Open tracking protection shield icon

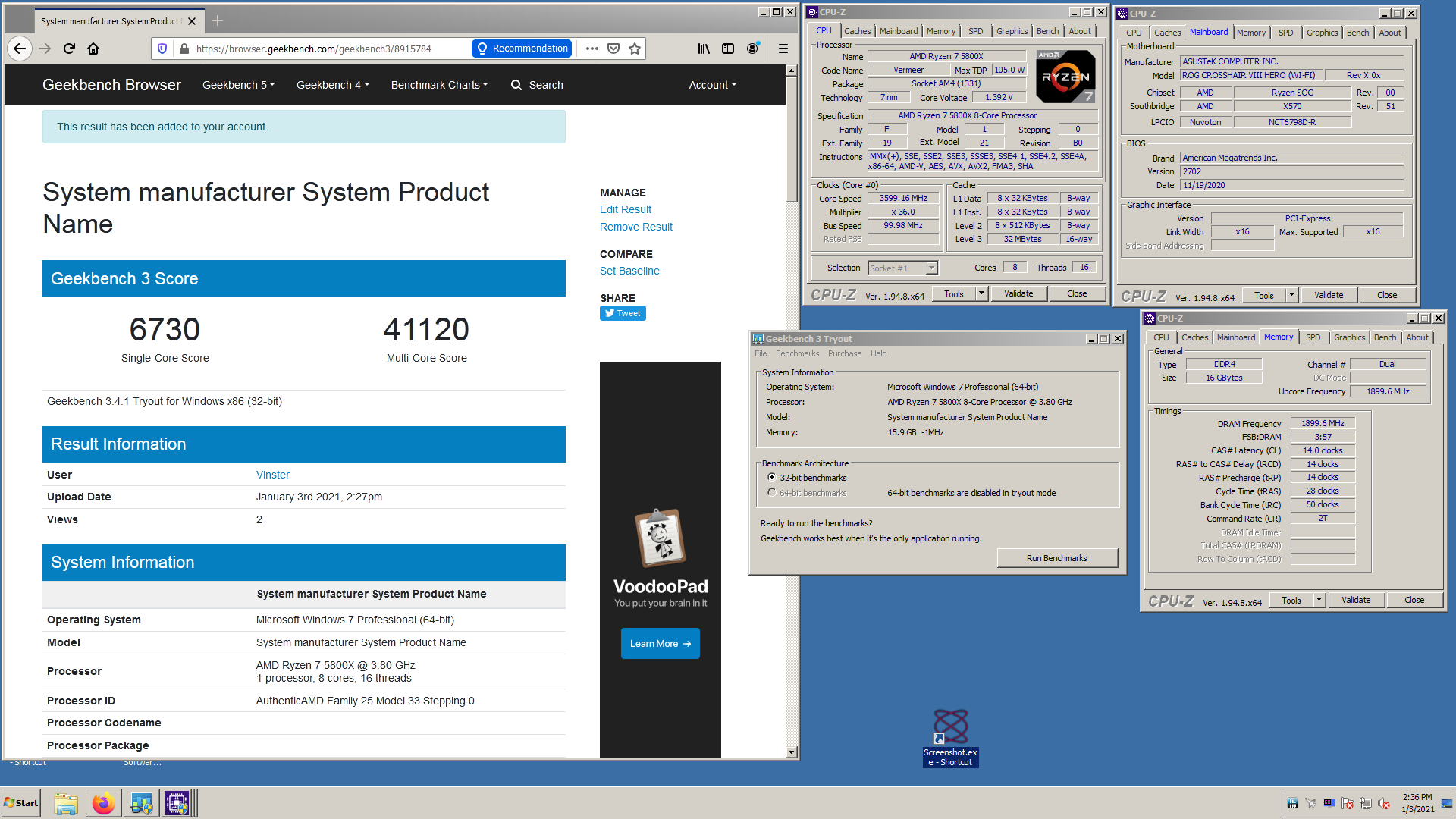click(162, 49)
